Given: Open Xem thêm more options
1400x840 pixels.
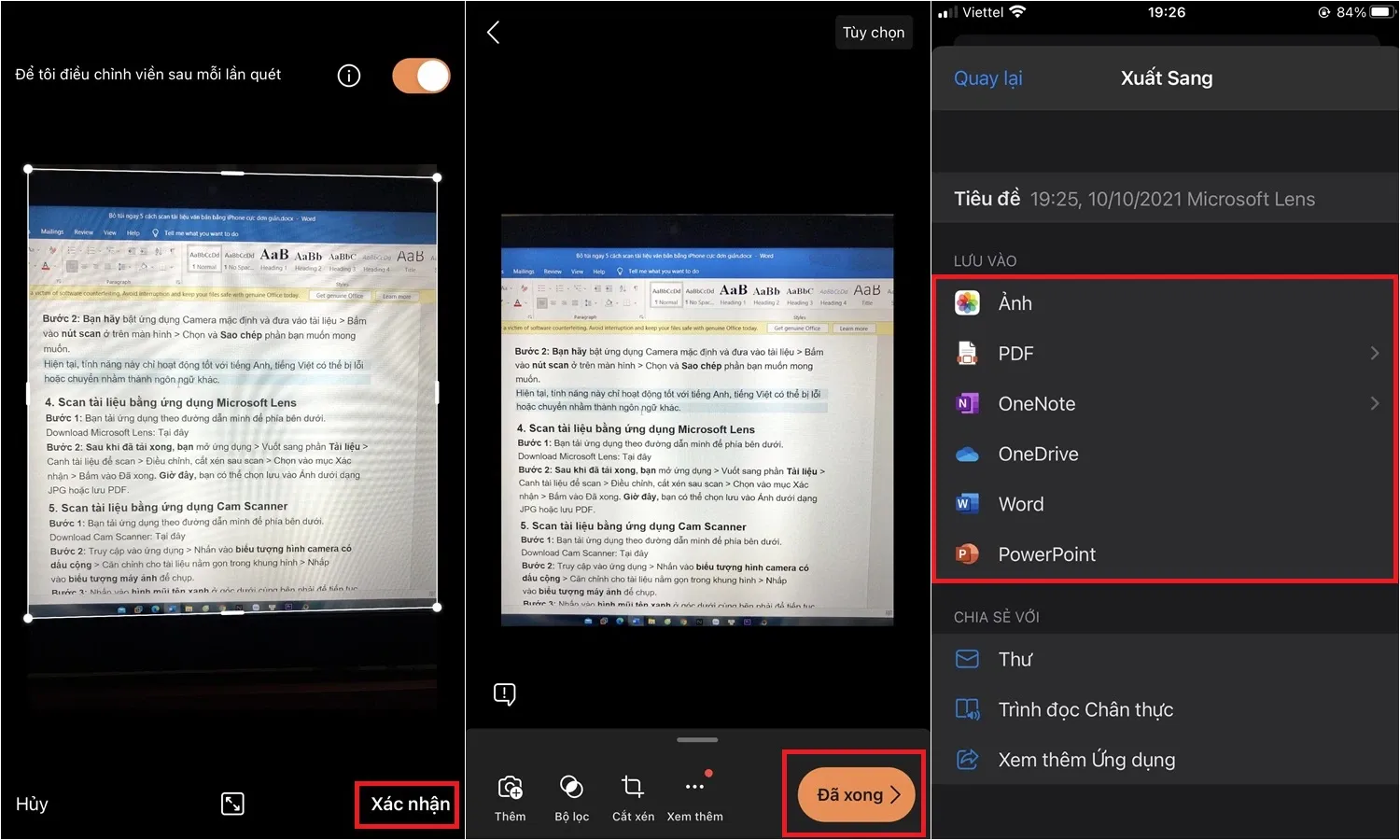Looking at the screenshot, I should click(694, 798).
